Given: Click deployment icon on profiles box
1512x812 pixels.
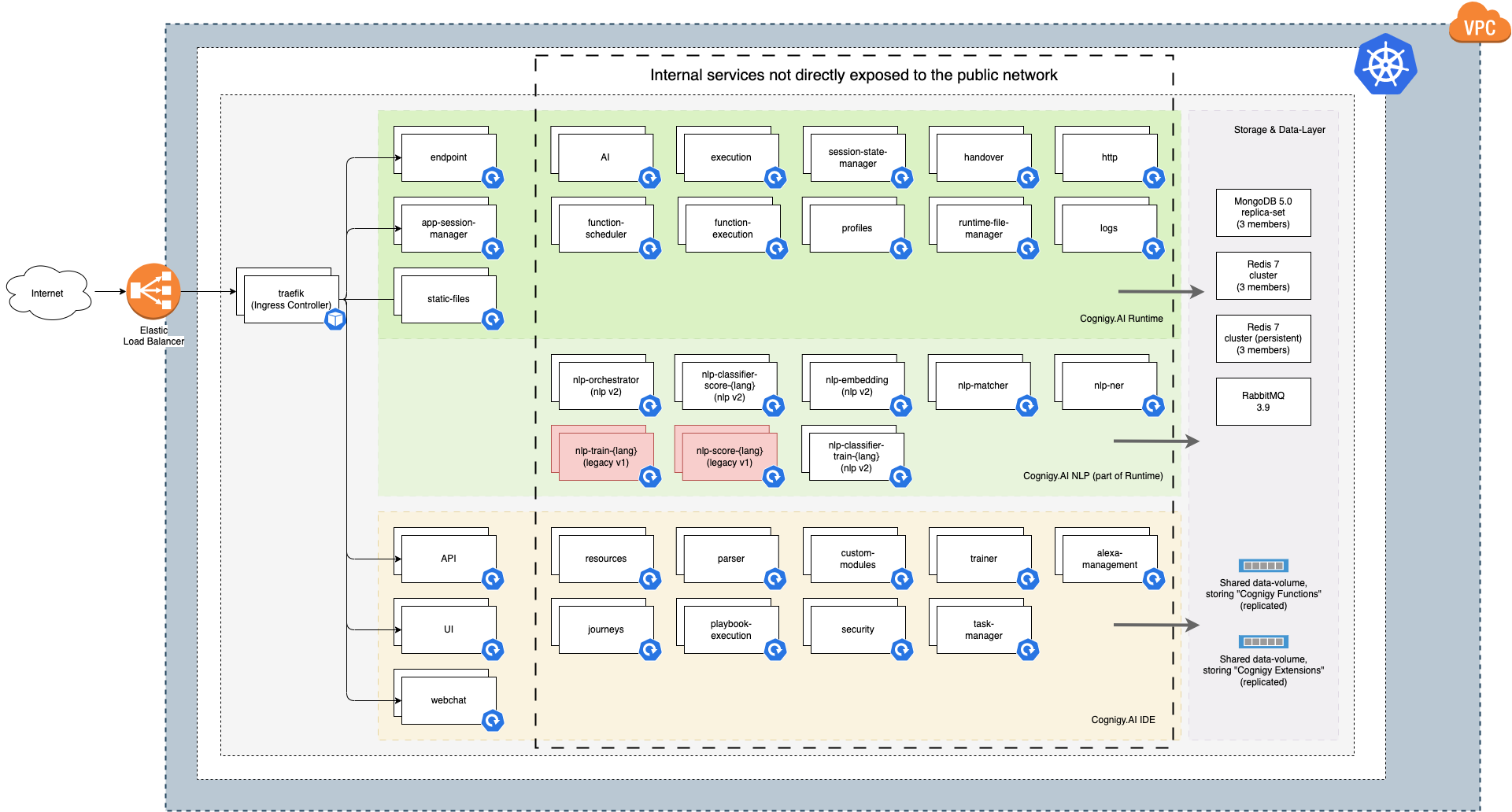Looking at the screenshot, I should click(x=901, y=249).
